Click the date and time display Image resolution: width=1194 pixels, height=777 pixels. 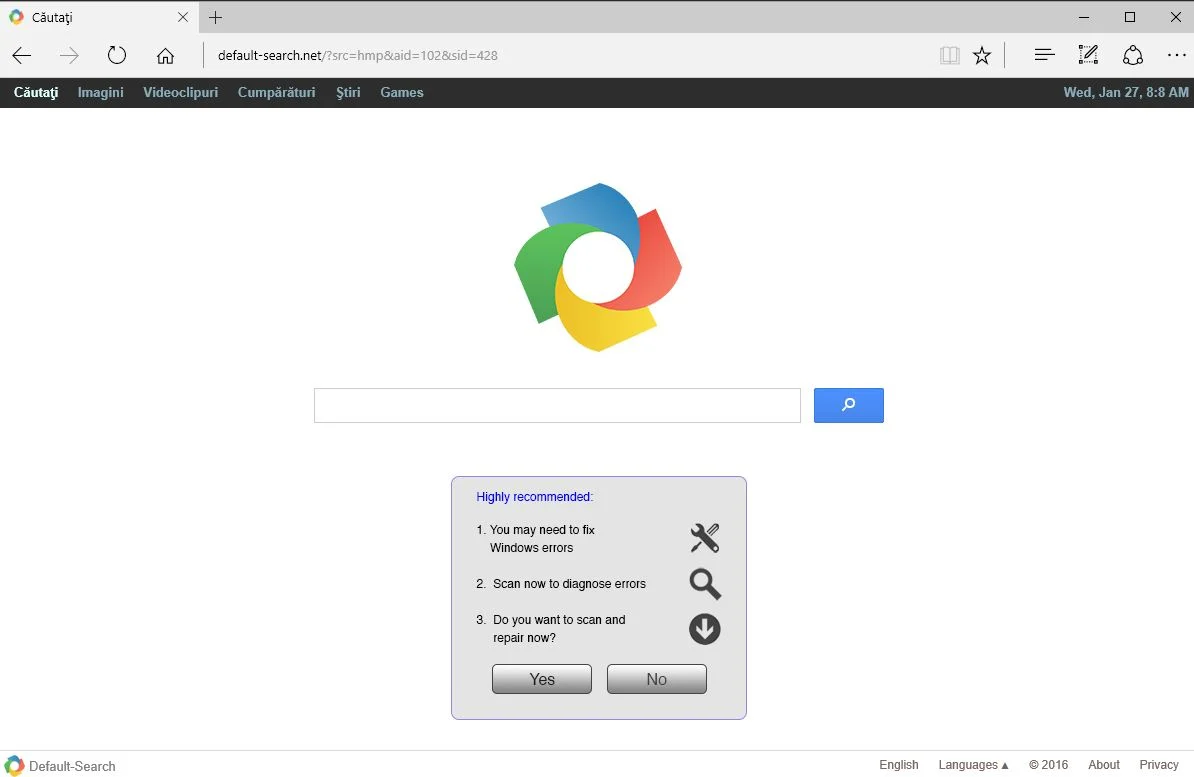coord(1125,92)
